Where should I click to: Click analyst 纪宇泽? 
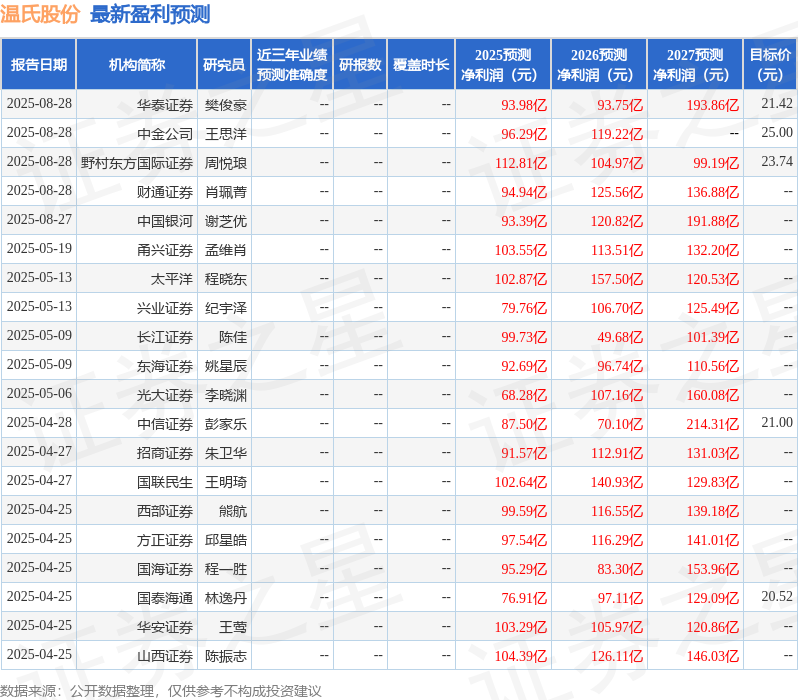(x=225, y=309)
